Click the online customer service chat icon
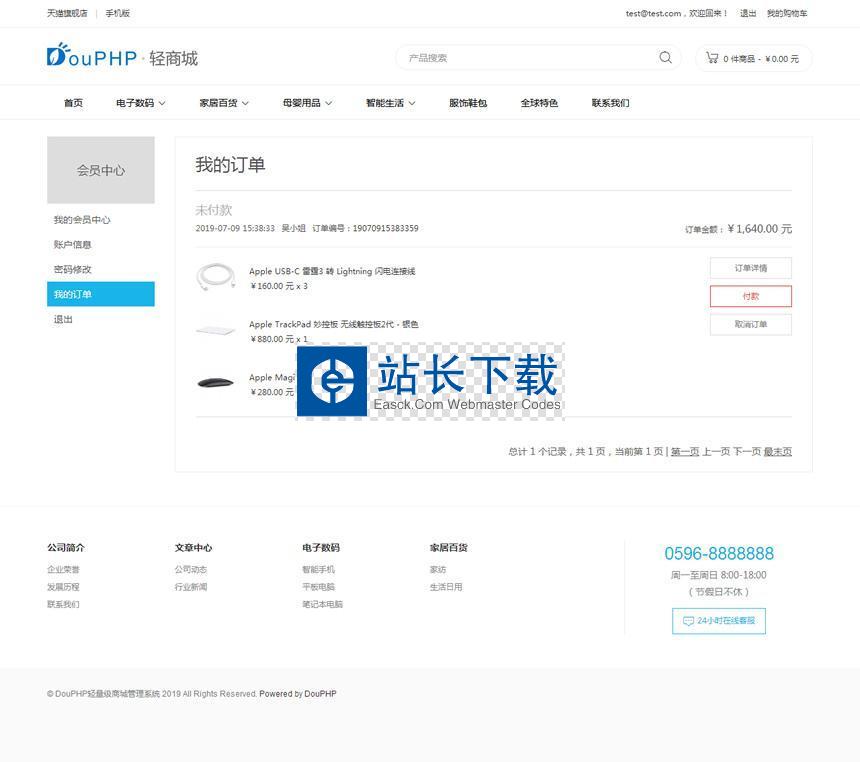Image resolution: width=860 pixels, height=762 pixels. tap(688, 621)
